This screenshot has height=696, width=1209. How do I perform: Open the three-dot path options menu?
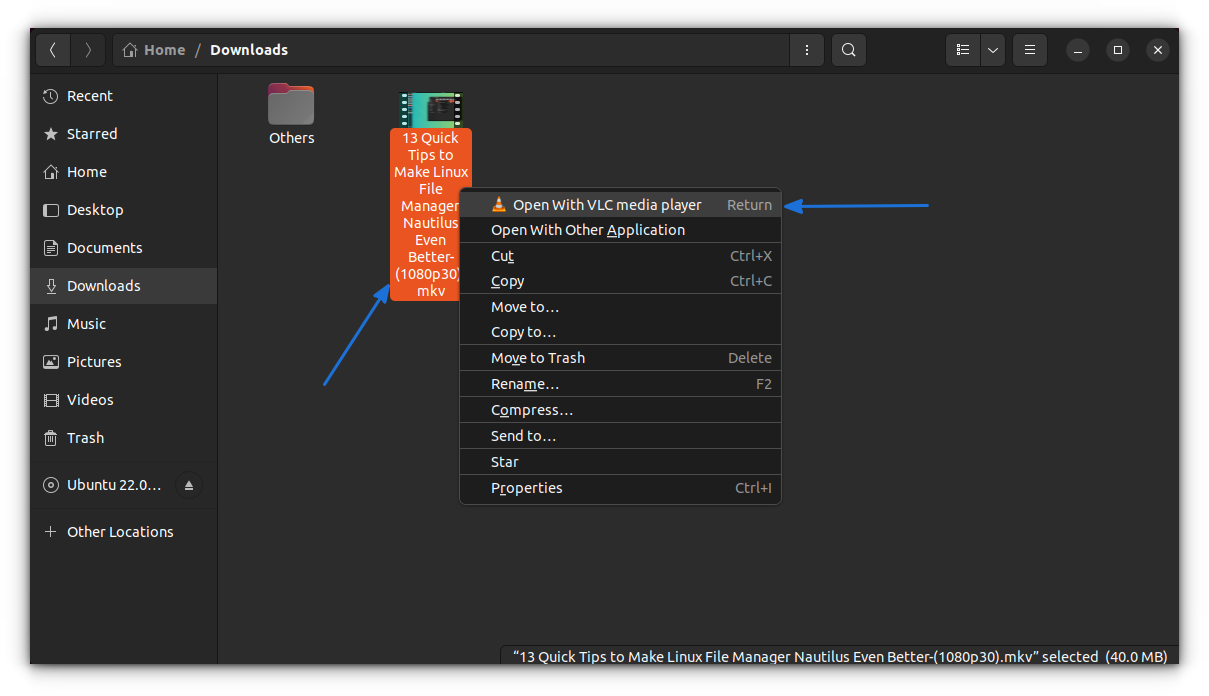[x=806, y=50]
